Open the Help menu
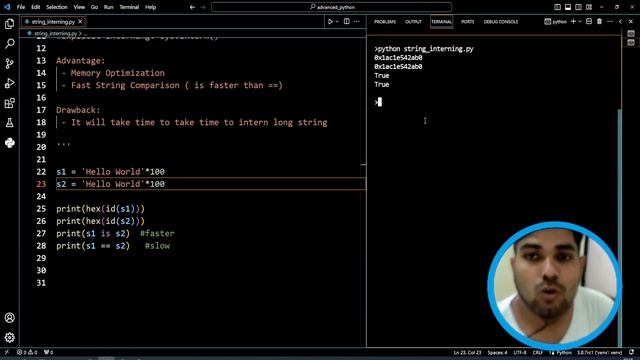 coord(151,7)
